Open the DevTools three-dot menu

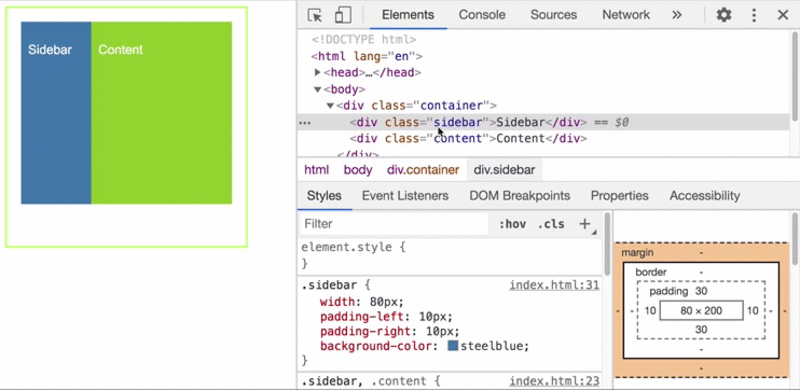tap(754, 15)
